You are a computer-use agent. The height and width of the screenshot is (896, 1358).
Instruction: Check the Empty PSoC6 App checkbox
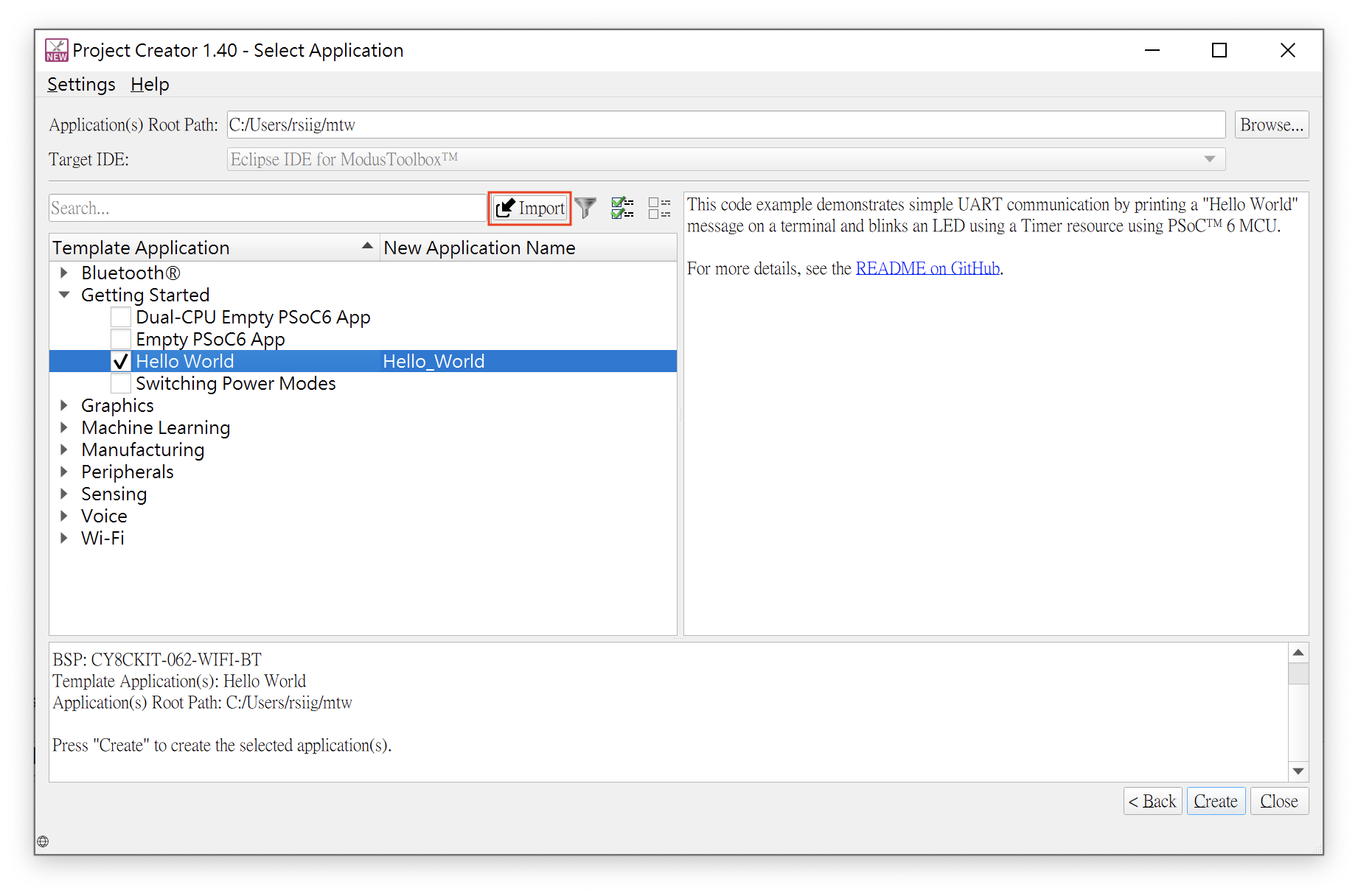(x=121, y=340)
